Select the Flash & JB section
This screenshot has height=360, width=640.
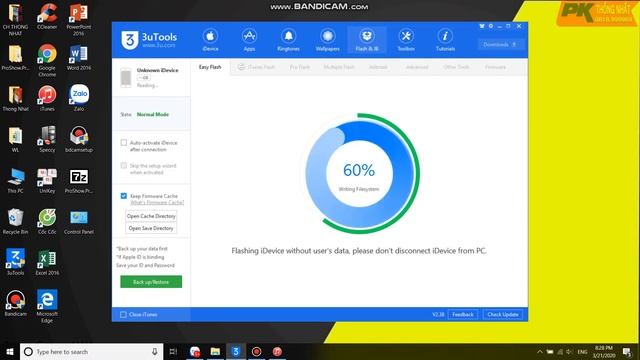367,40
